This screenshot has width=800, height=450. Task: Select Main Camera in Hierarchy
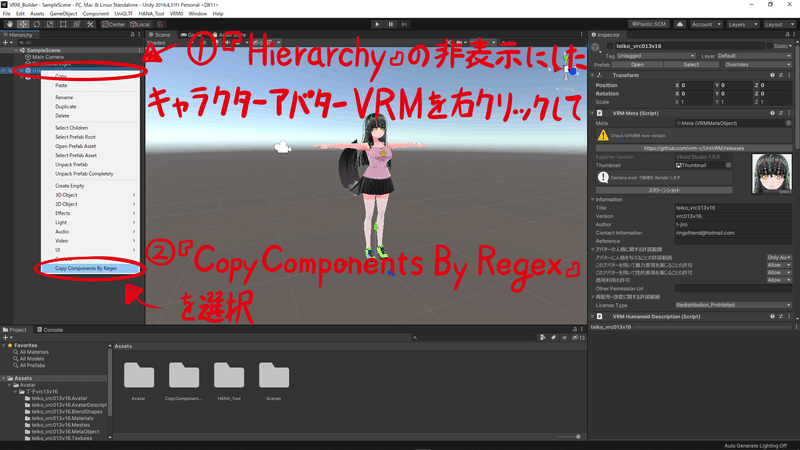pos(48,57)
